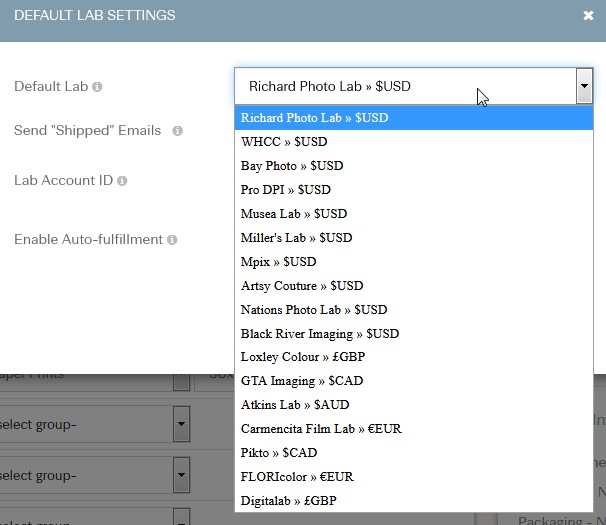
Task: Select Black River Imaging » $USD
Action: coord(414,334)
